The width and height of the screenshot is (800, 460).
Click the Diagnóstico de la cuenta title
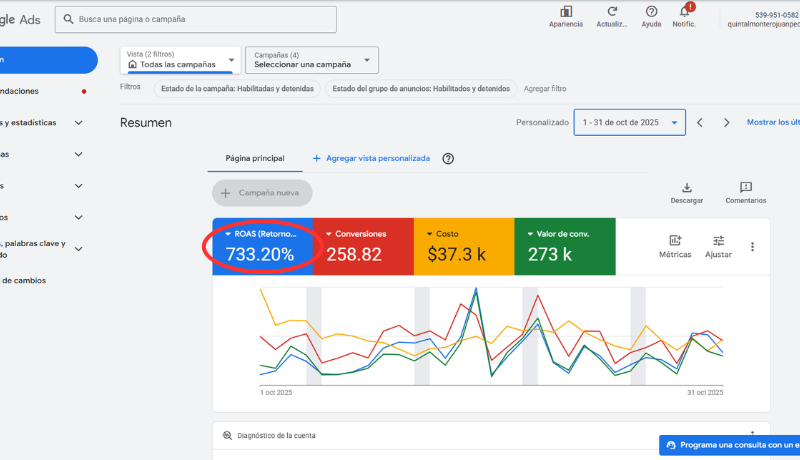point(276,436)
